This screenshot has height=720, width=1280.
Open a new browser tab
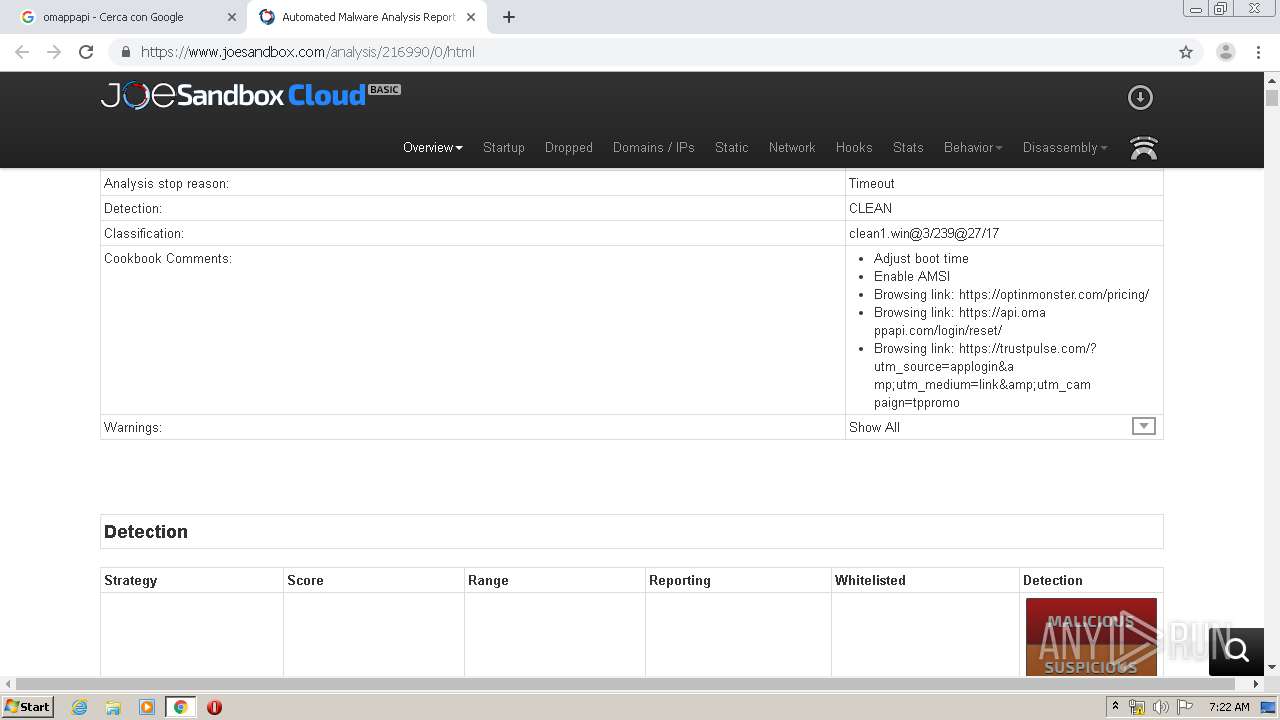tap(509, 17)
